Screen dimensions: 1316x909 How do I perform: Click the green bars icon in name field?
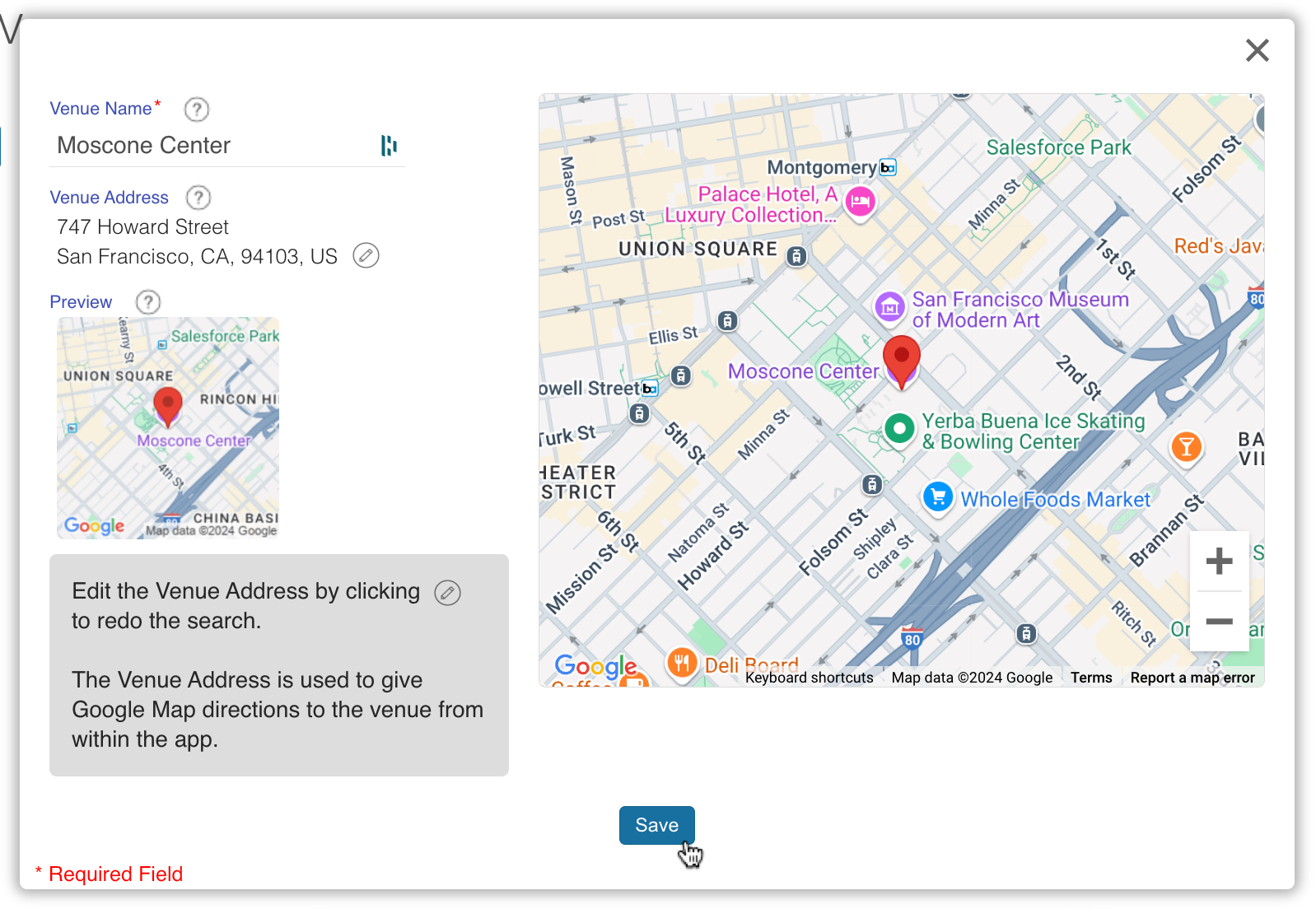pos(389,146)
